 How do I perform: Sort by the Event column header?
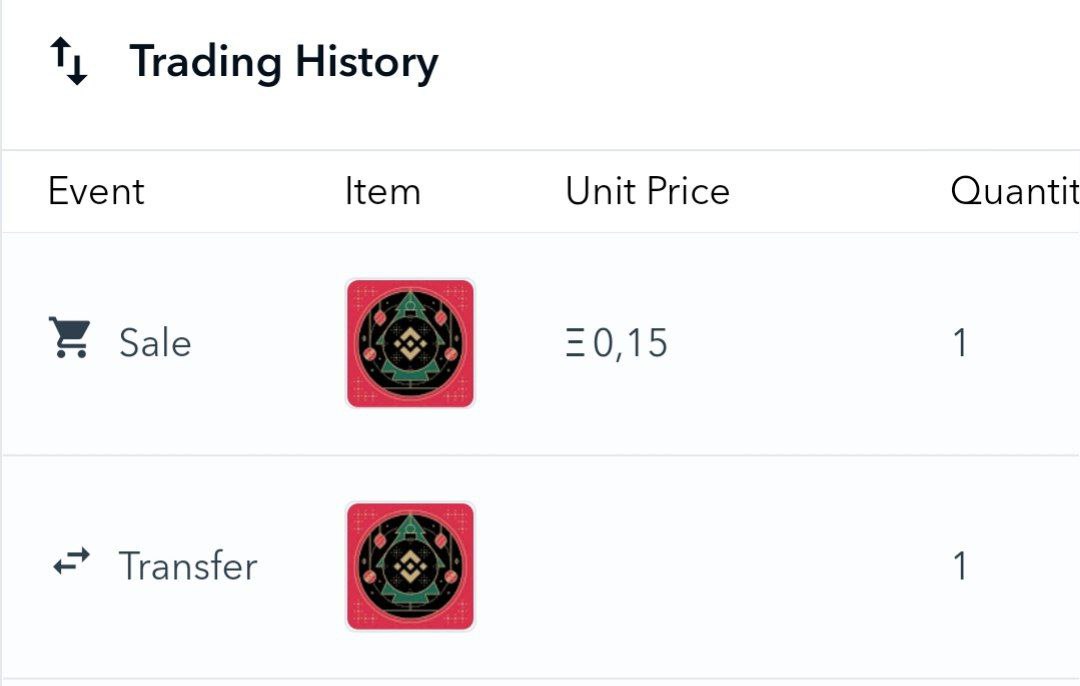click(x=96, y=191)
